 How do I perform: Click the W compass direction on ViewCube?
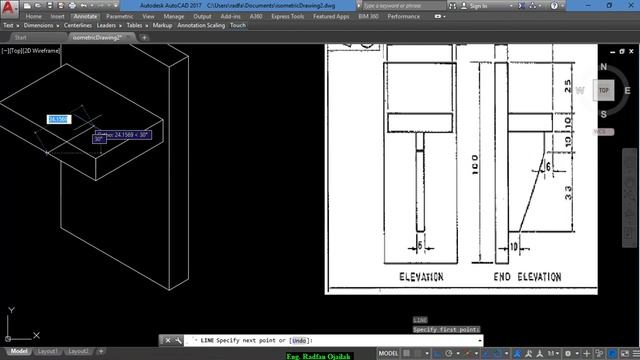580,90
